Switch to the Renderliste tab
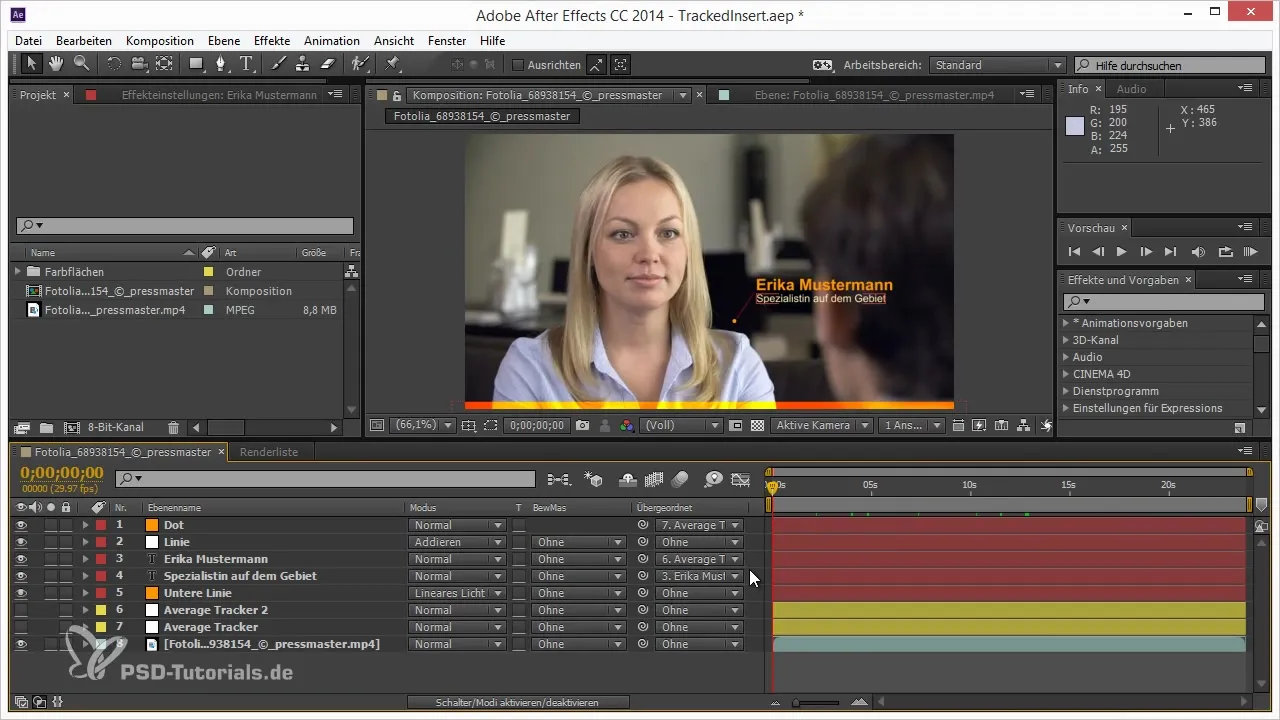1280x720 pixels. [x=269, y=452]
